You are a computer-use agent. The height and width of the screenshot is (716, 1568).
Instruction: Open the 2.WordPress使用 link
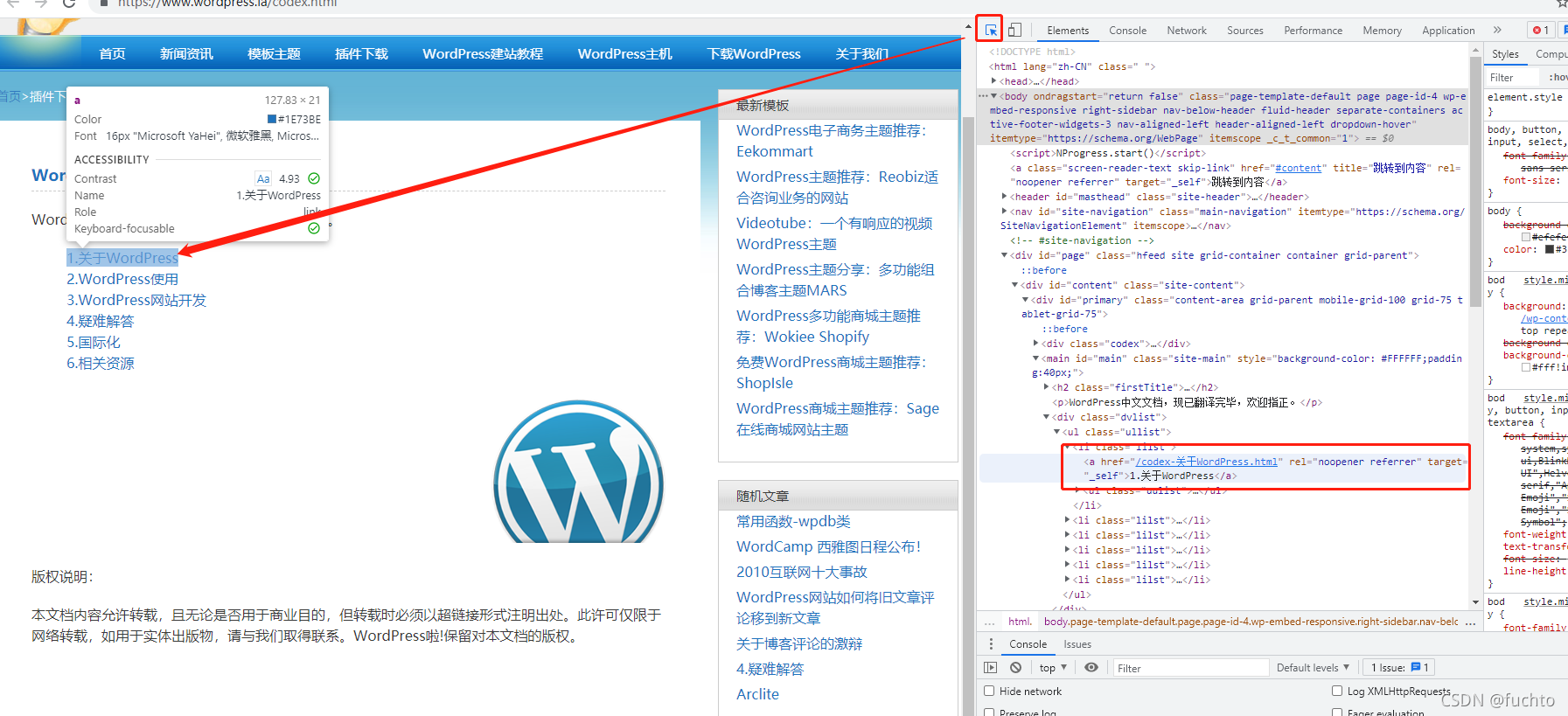tap(122, 279)
